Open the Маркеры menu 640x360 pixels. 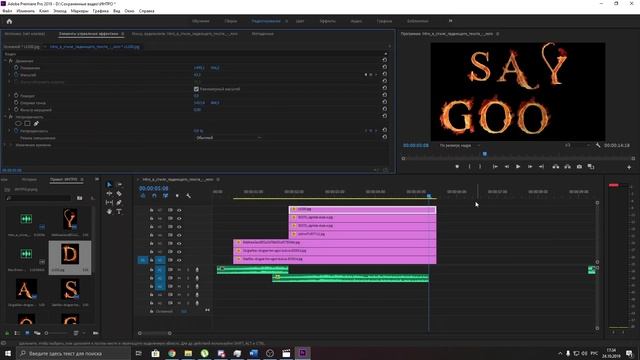80,11
